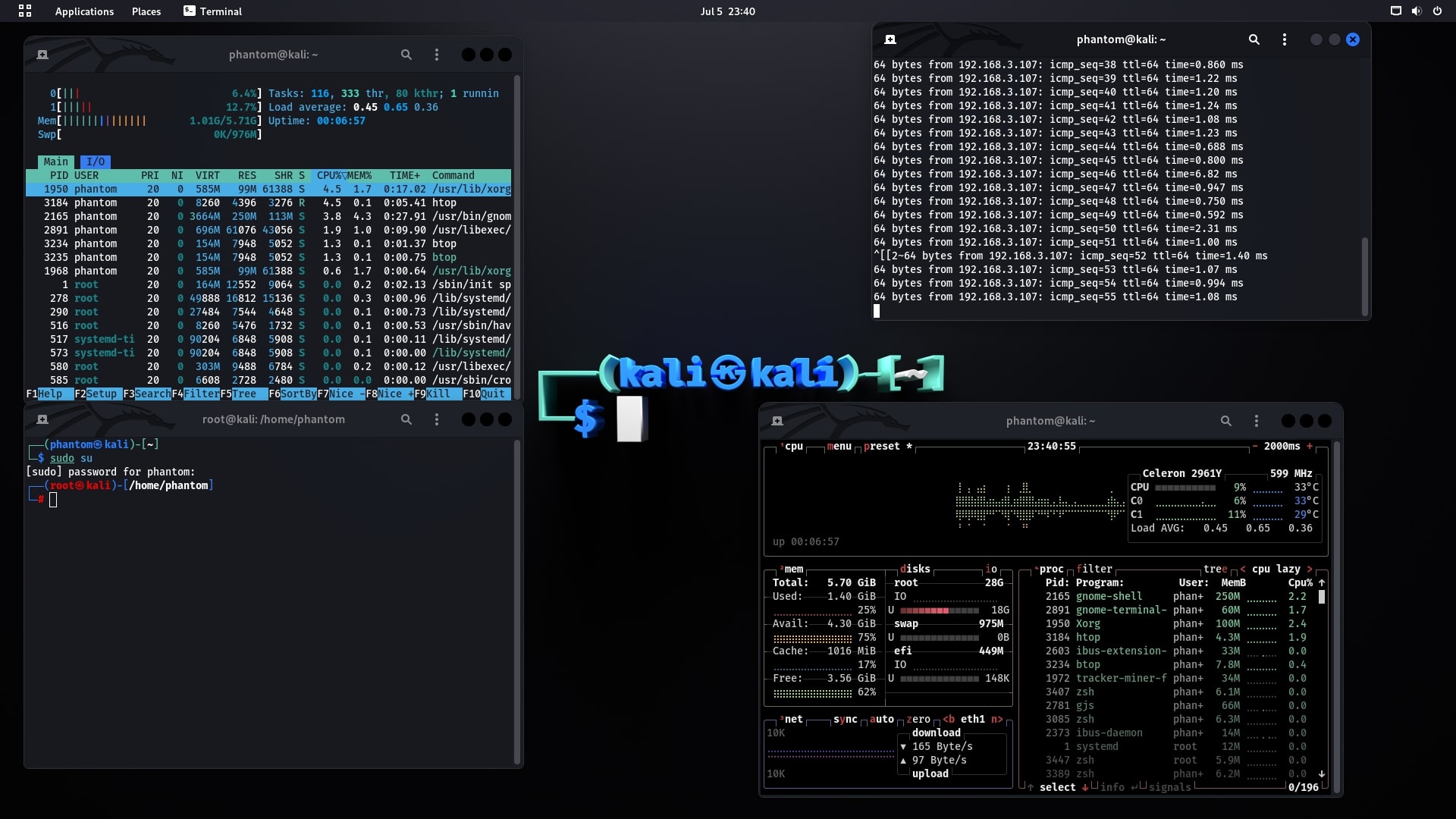1456x819 pixels.
Task: Click F3 Search in htop footer
Action: coord(147,394)
